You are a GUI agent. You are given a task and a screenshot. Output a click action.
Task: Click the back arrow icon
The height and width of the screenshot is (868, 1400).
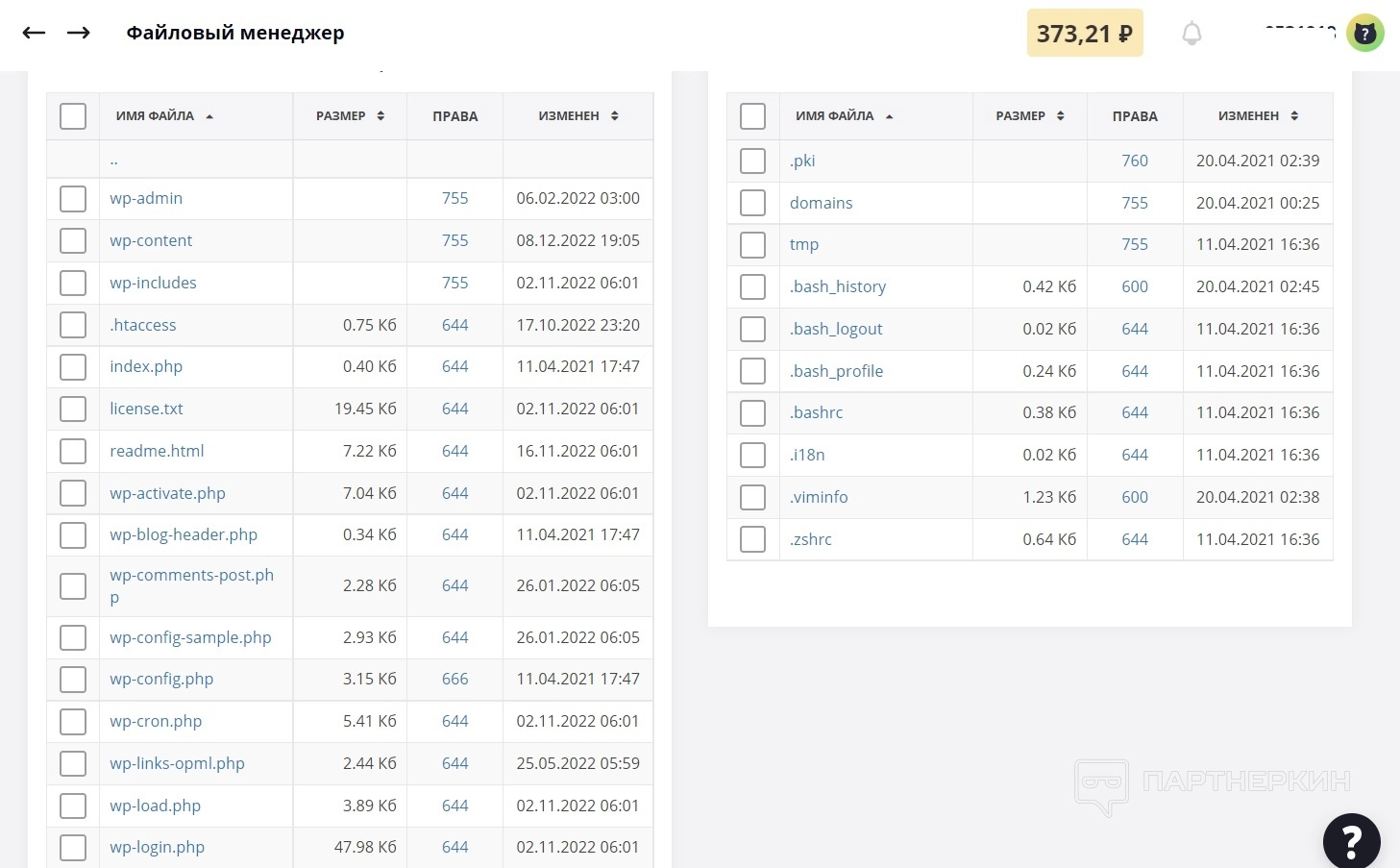click(34, 33)
